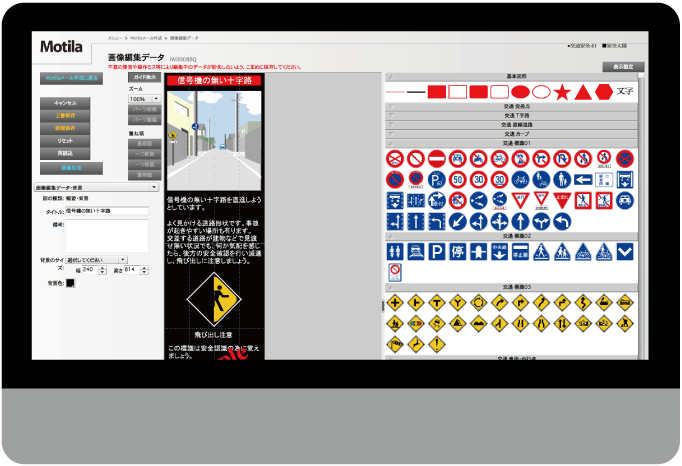
Task: Collapse the 交通 標識01 section
Action: (511, 143)
